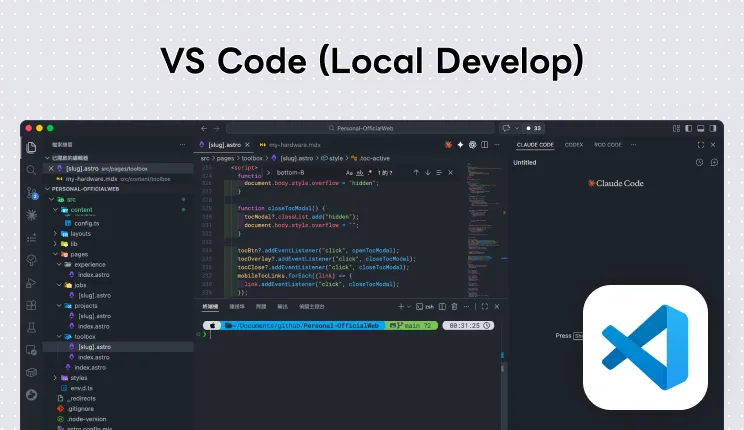Toggle the bottom panel layout button

[701, 128]
